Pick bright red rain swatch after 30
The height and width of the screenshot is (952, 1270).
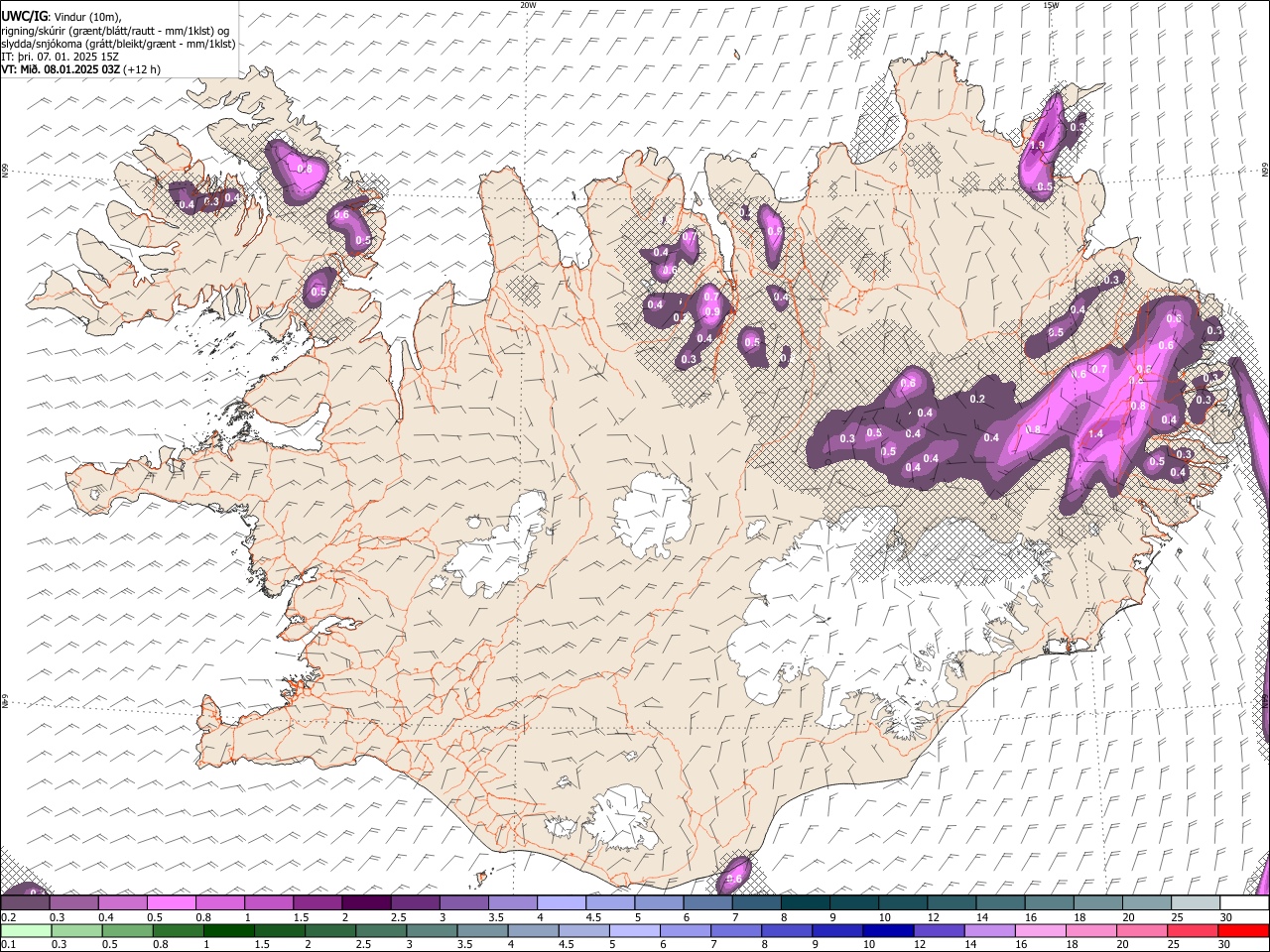coord(1244,930)
